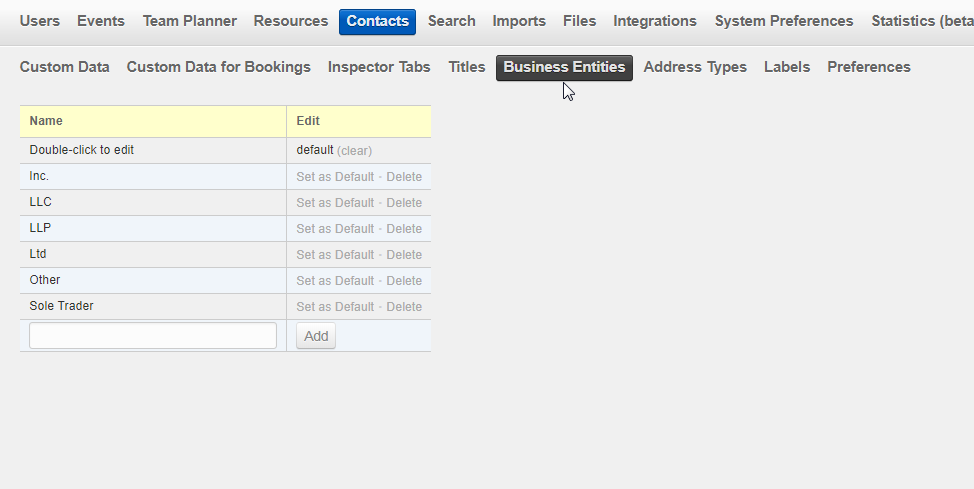This screenshot has height=489, width=974.
Task: Open the Custom Data tab
Action: (x=65, y=67)
